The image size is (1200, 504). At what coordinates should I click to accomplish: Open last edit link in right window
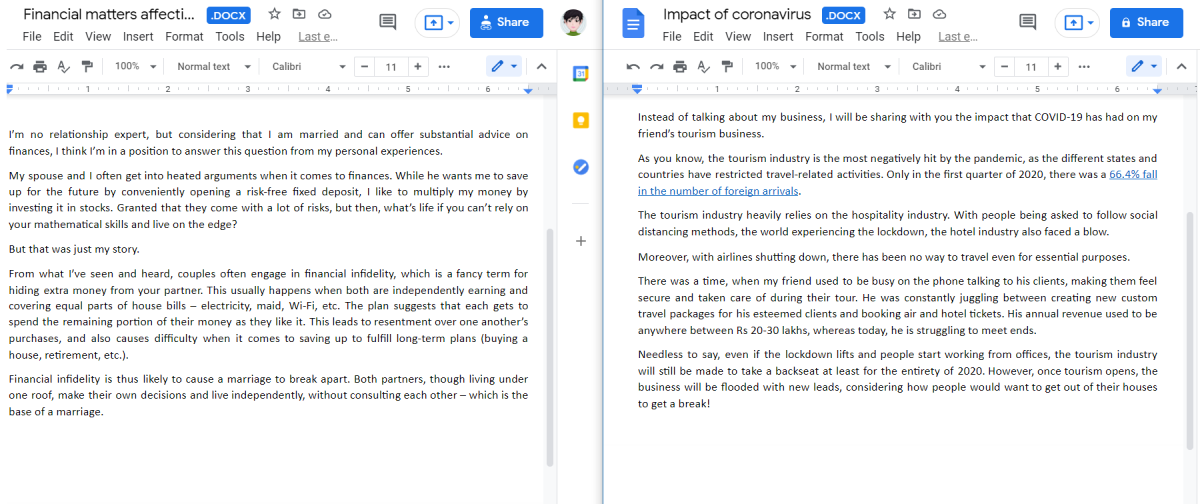click(956, 36)
